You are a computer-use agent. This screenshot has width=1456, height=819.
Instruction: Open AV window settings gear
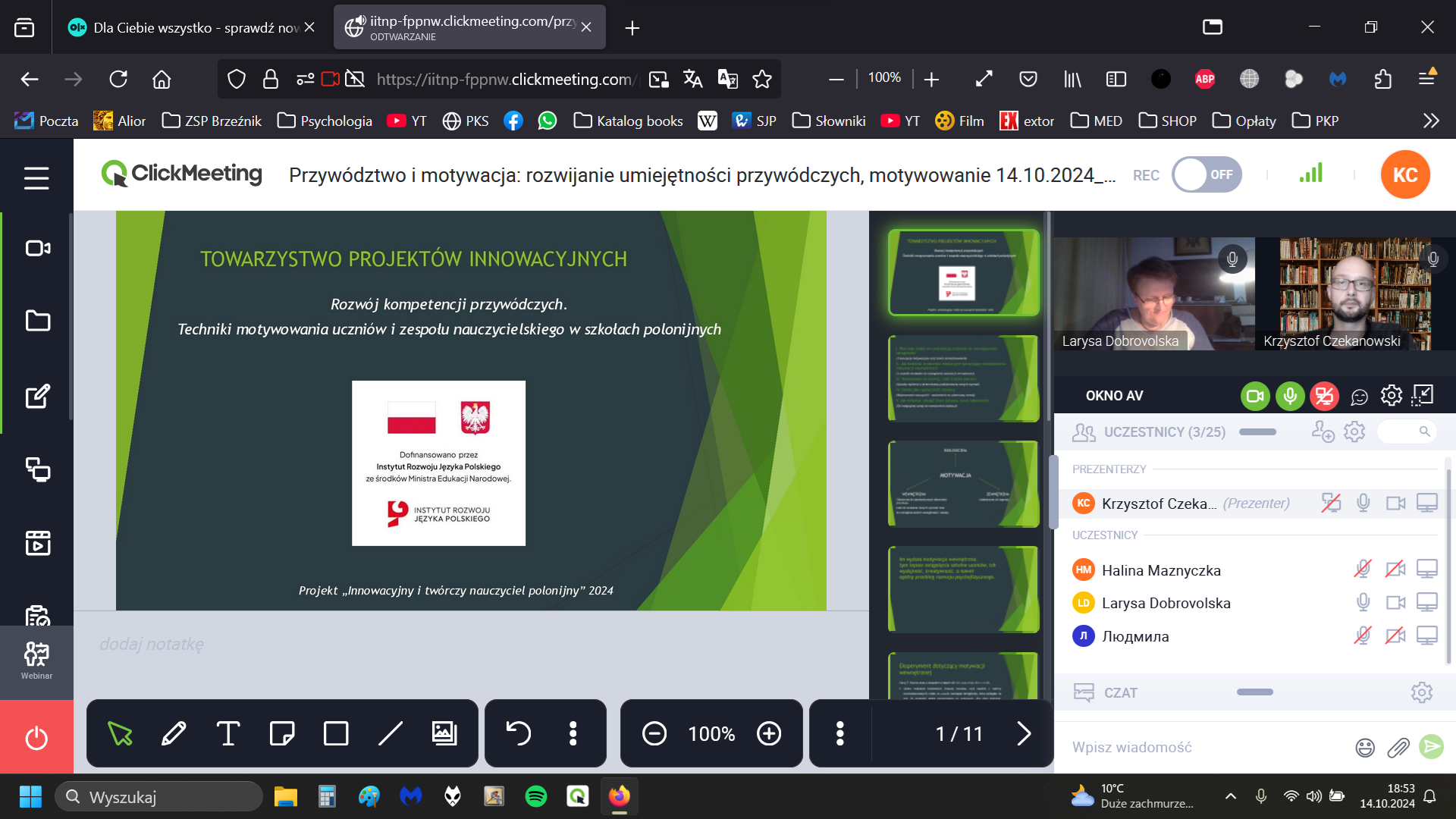click(x=1392, y=395)
